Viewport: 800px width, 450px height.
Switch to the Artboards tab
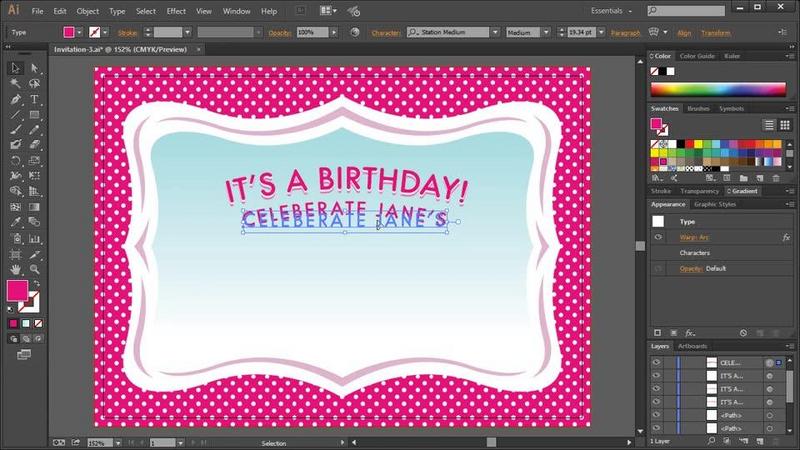692,346
